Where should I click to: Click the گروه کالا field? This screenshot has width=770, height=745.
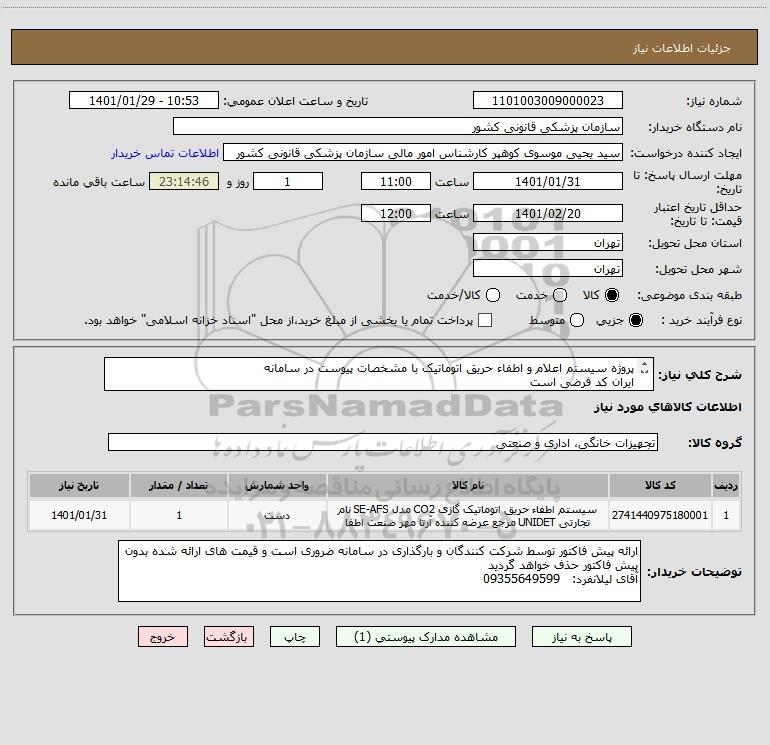383,442
